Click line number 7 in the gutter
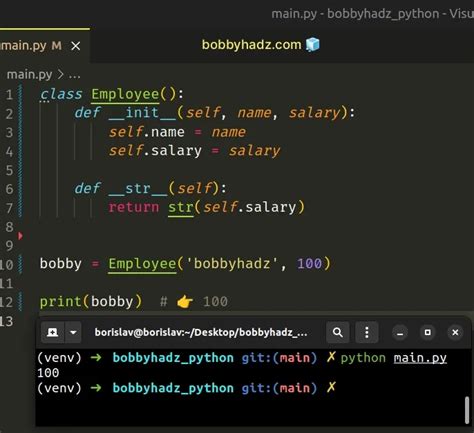Image resolution: width=474 pixels, height=433 pixels. point(9,208)
